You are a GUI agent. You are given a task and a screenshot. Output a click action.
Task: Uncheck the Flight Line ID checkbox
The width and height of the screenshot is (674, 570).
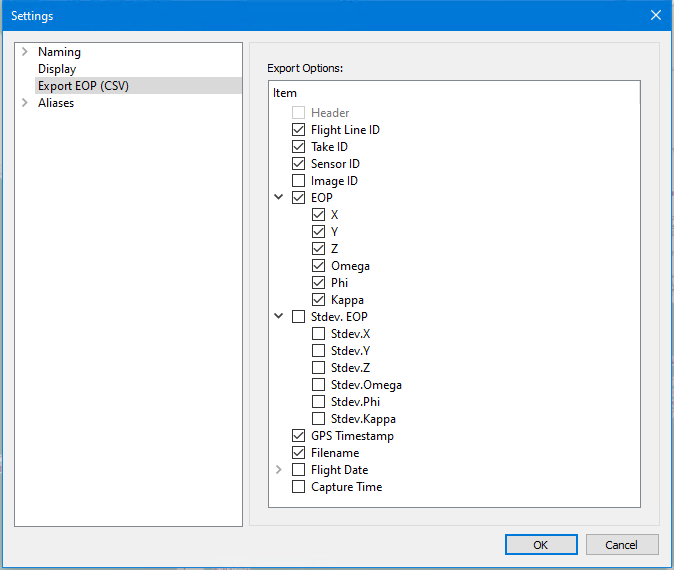click(x=298, y=130)
